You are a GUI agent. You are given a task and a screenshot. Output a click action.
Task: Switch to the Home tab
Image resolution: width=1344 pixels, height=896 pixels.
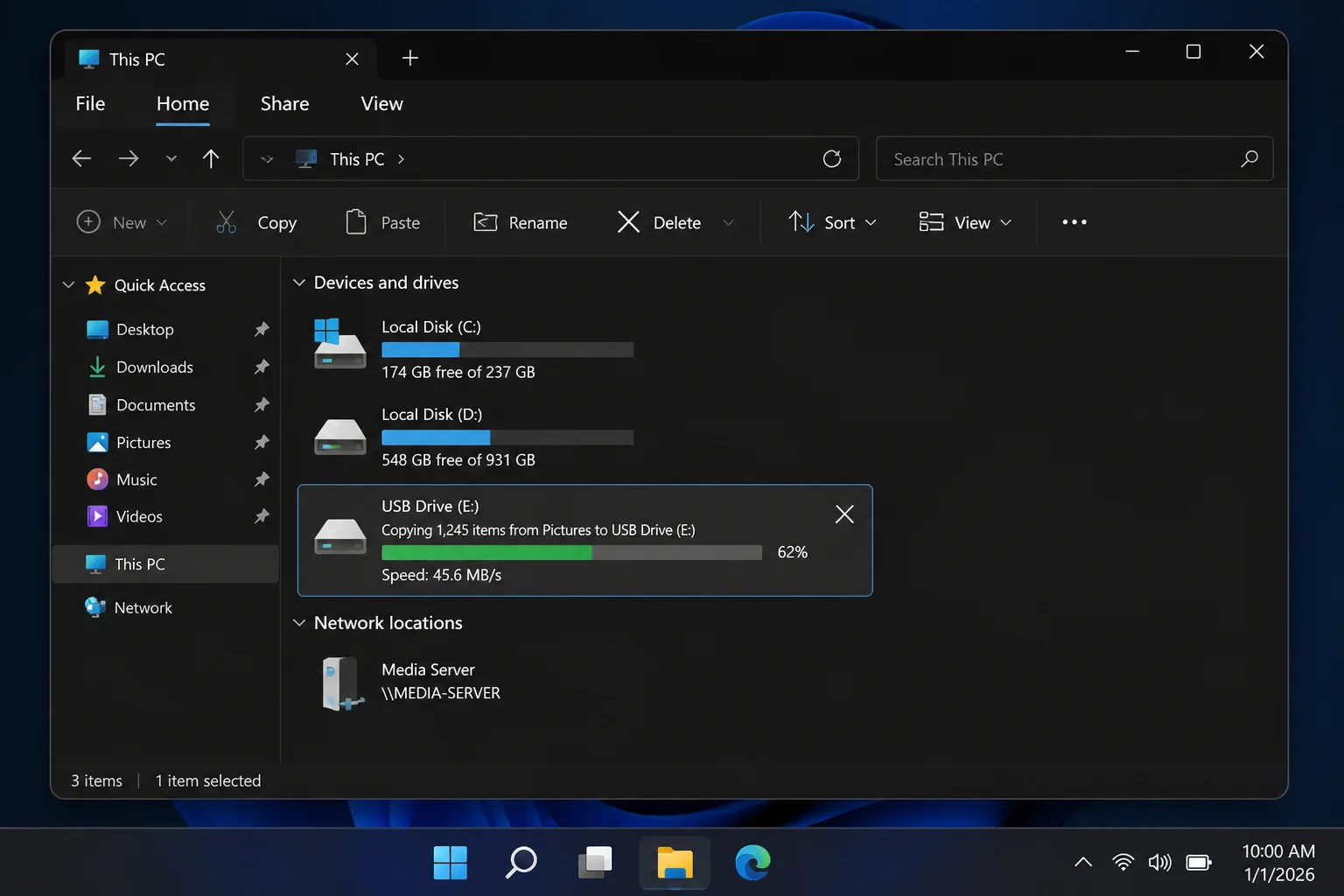(183, 103)
